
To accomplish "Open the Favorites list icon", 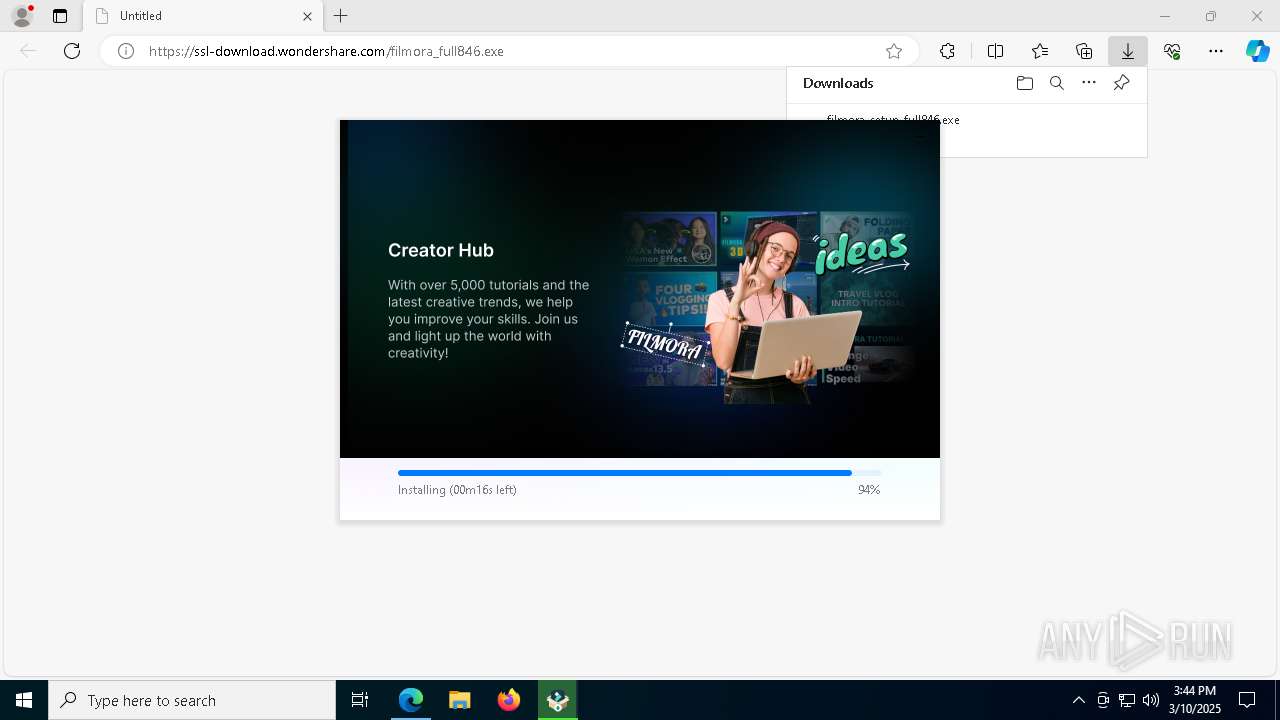I will pos(1040,51).
